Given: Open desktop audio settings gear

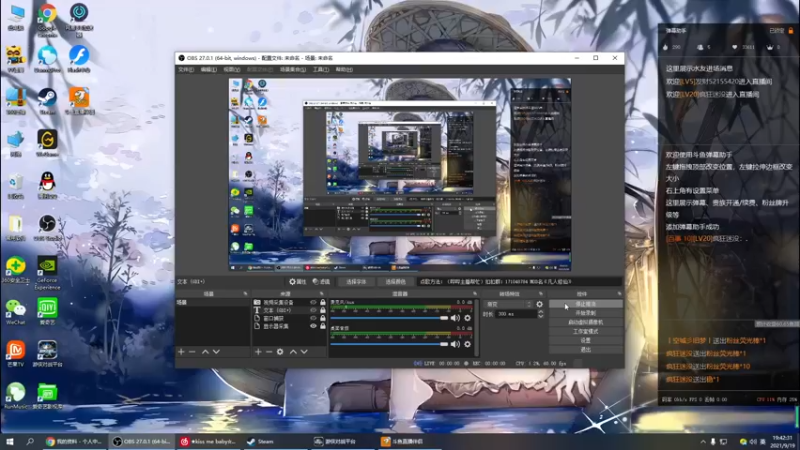Looking at the screenshot, I should 467,344.
